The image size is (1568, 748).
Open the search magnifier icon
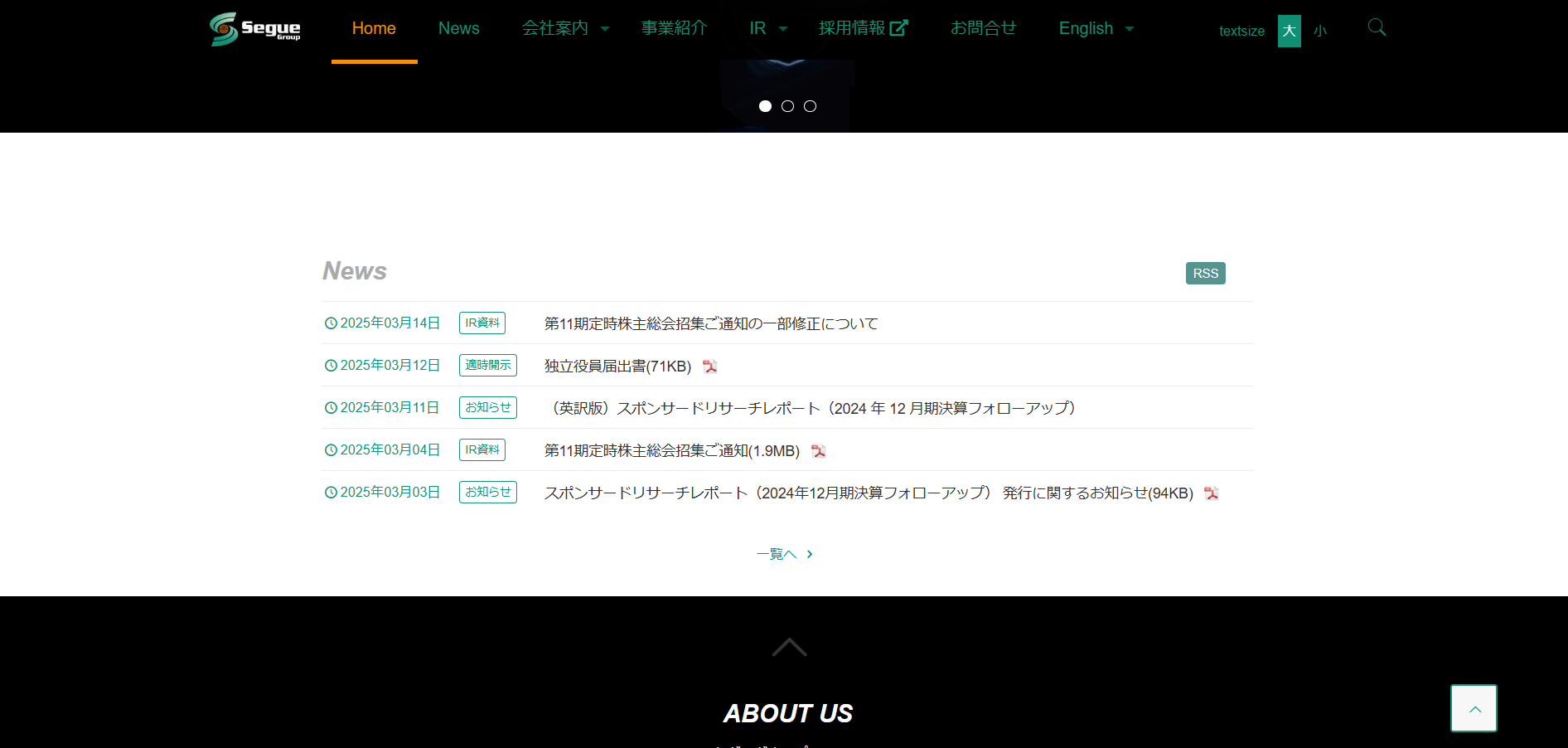click(x=1377, y=27)
